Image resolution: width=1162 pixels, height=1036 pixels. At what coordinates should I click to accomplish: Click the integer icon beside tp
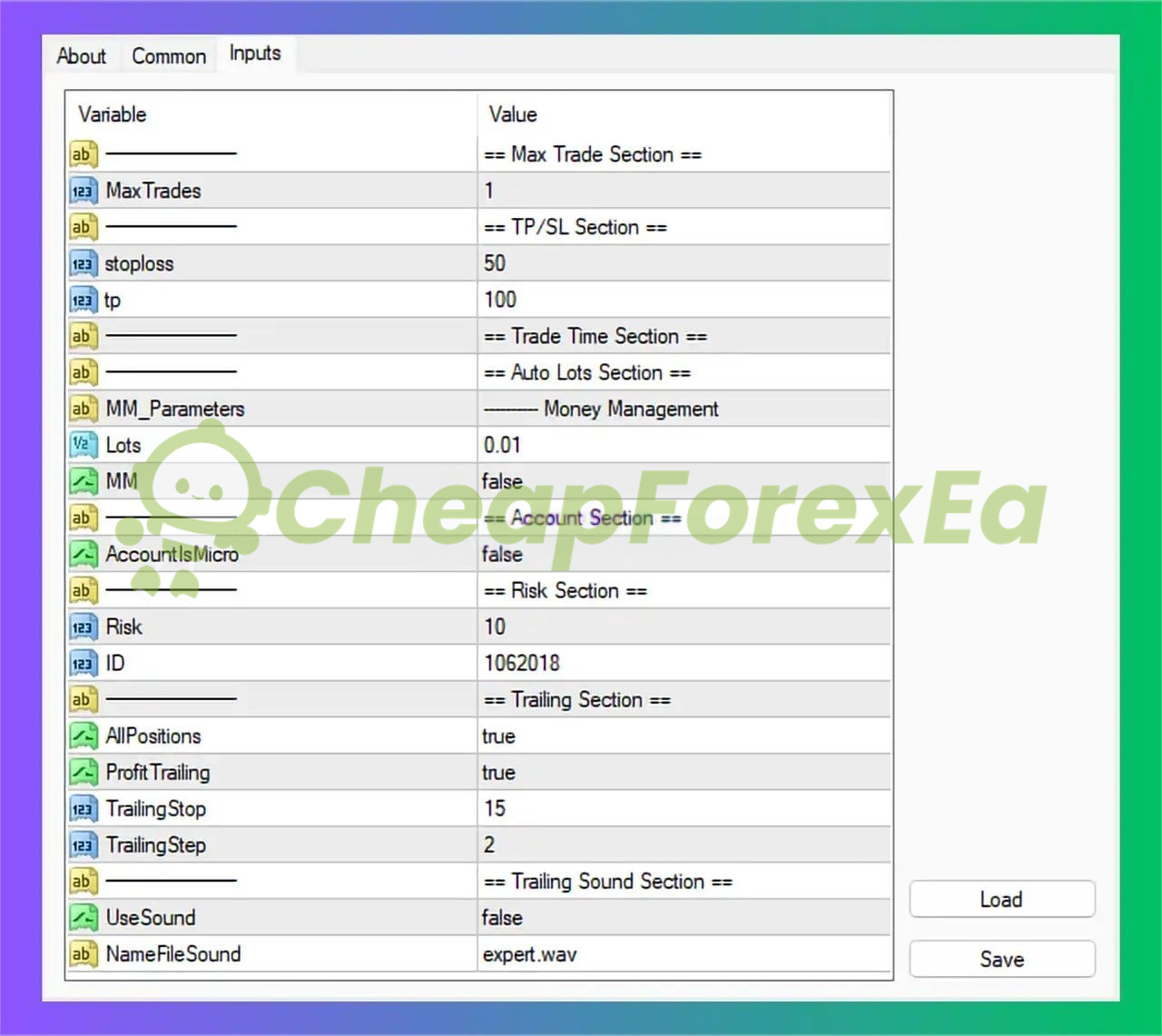tap(83, 300)
